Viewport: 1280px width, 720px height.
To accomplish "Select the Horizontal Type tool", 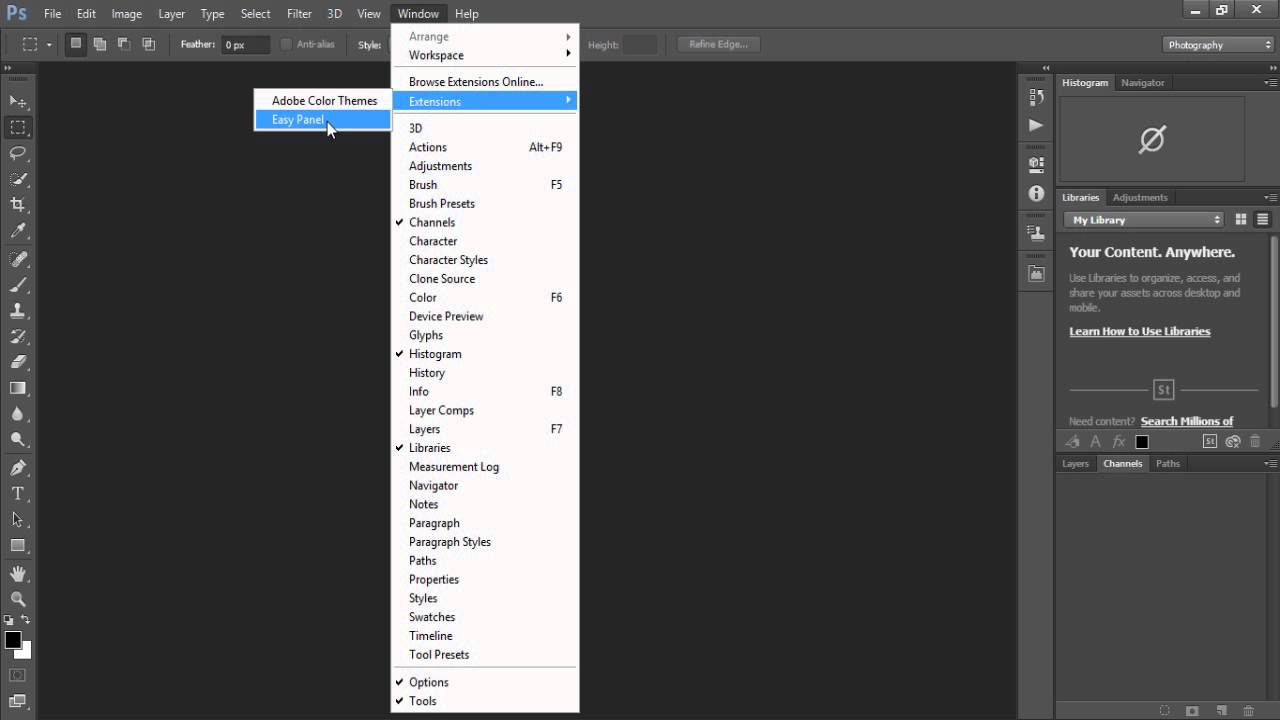I will click(x=18, y=494).
